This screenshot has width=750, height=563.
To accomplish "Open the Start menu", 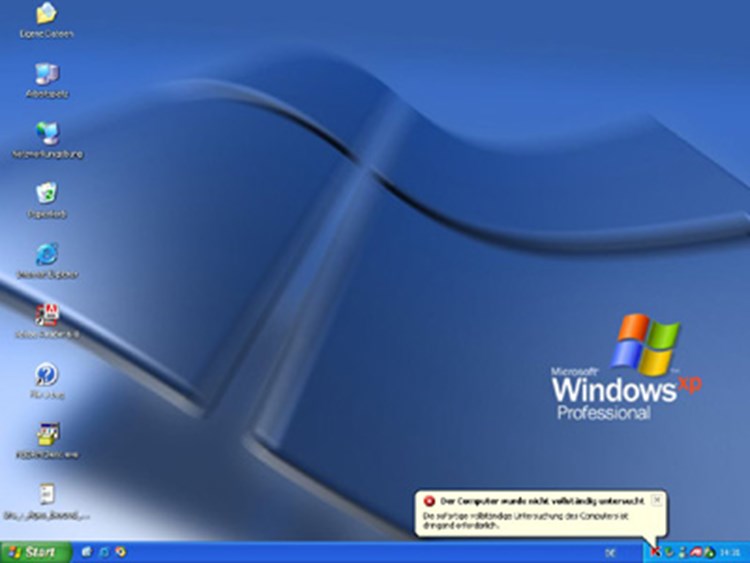I will click(36, 552).
